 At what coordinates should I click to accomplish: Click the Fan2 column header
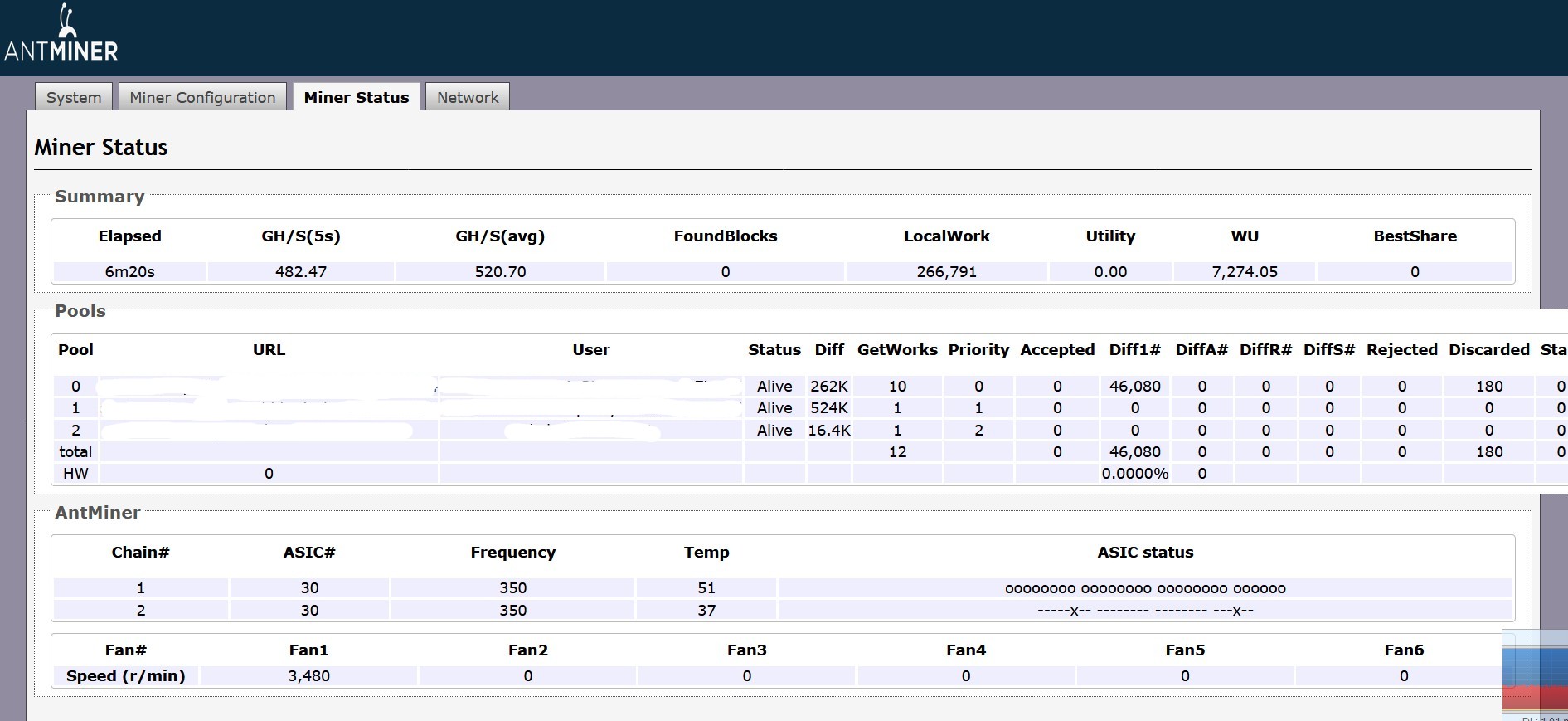click(x=528, y=650)
